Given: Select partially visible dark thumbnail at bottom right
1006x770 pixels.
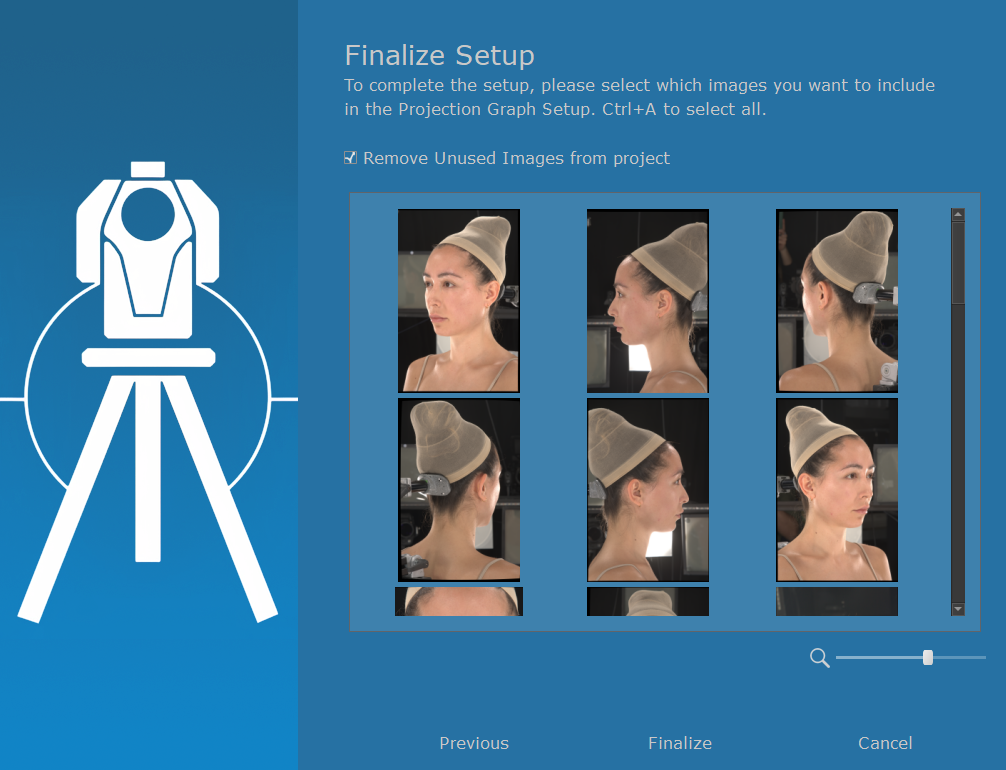Looking at the screenshot, I should tap(837, 601).
